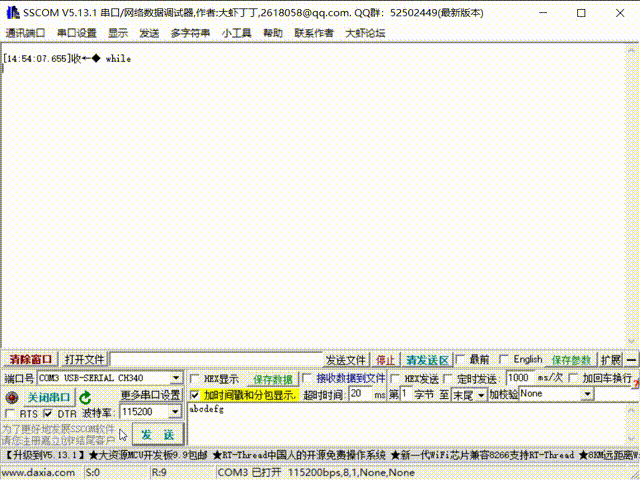Click the 关闭串口 close port button
Image resolution: width=640 pixels, height=480 pixels.
click(x=48, y=397)
